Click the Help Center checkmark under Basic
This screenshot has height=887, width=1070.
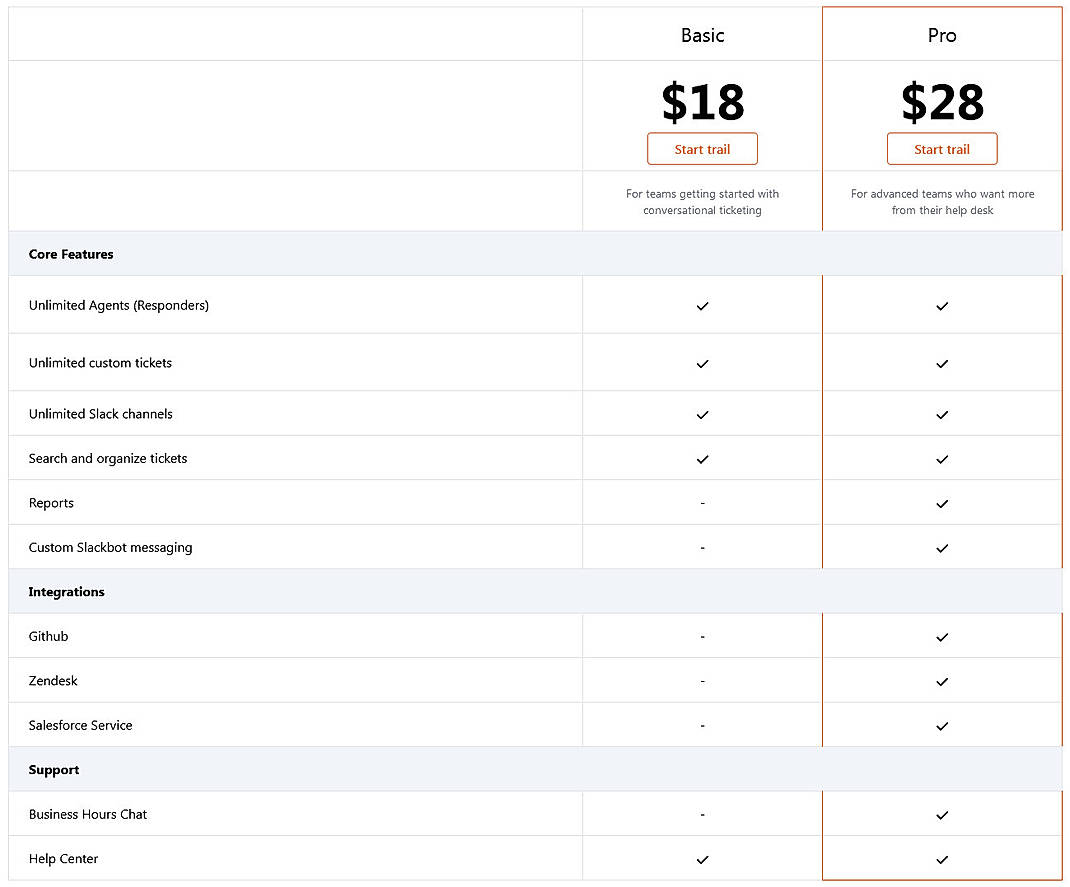coord(702,859)
